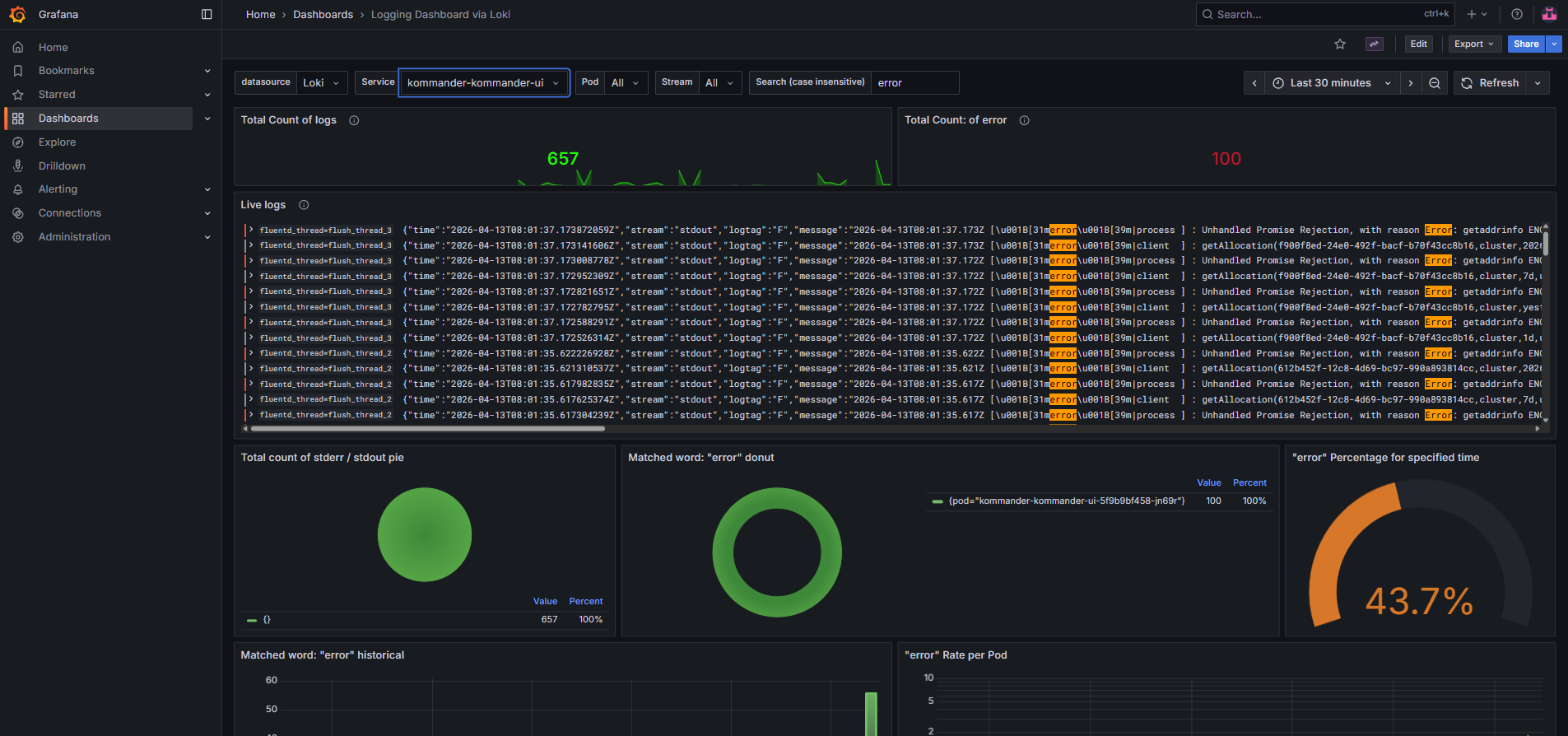
Task: Open the Pod All dropdown
Action: point(625,83)
